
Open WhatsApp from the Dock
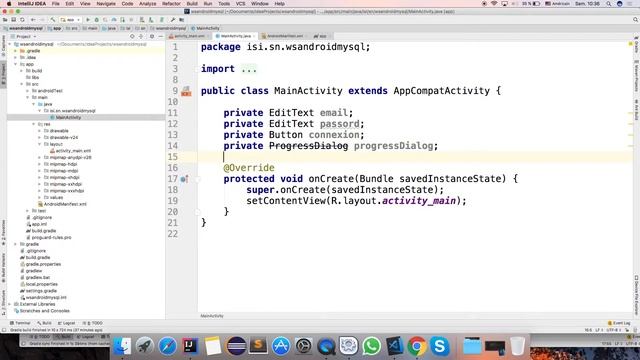click(x=371, y=346)
